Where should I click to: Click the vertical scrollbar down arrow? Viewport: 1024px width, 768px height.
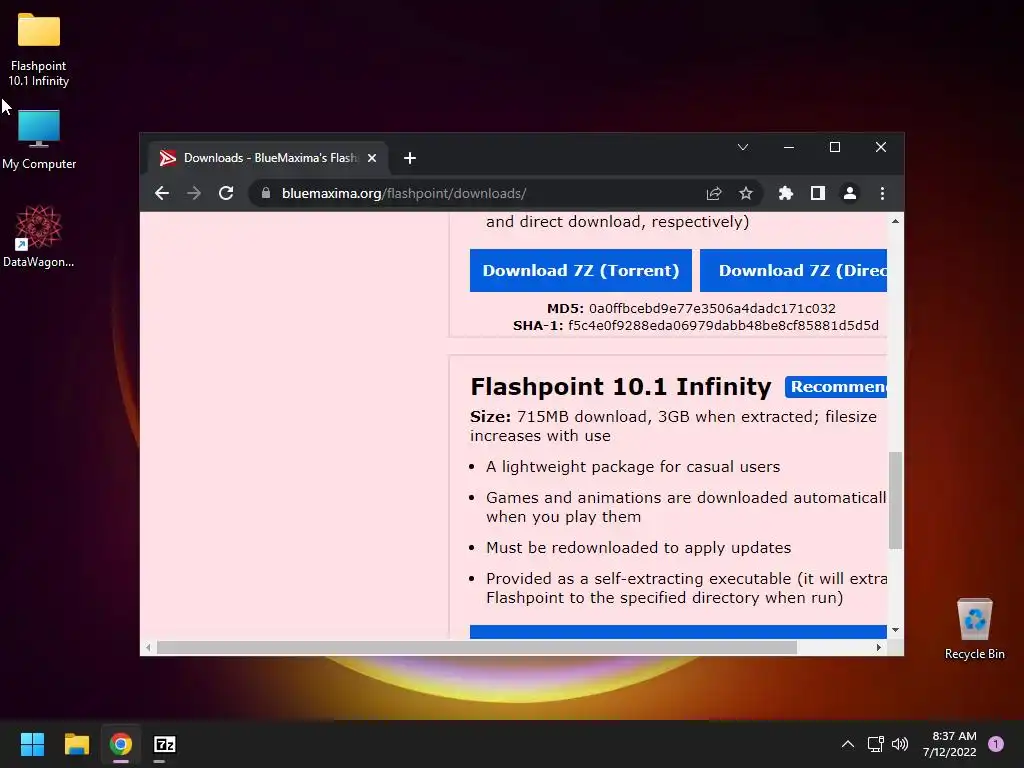[895, 630]
